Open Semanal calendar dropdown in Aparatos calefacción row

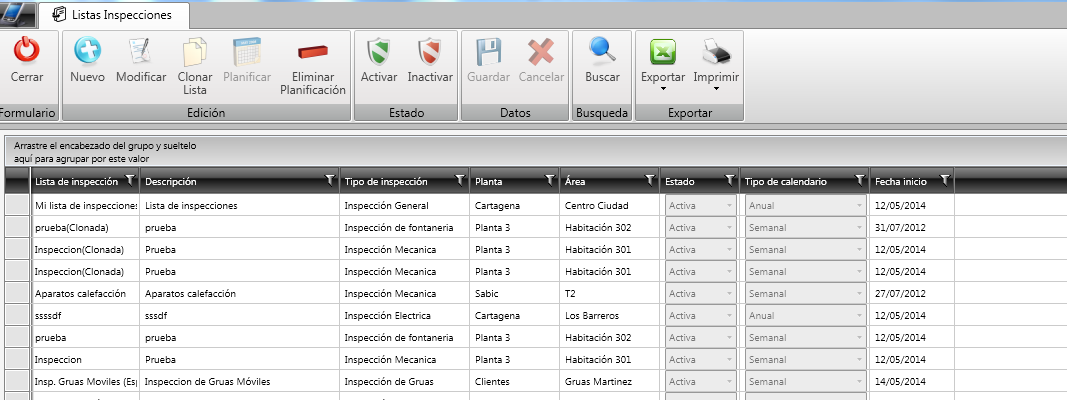806,293
